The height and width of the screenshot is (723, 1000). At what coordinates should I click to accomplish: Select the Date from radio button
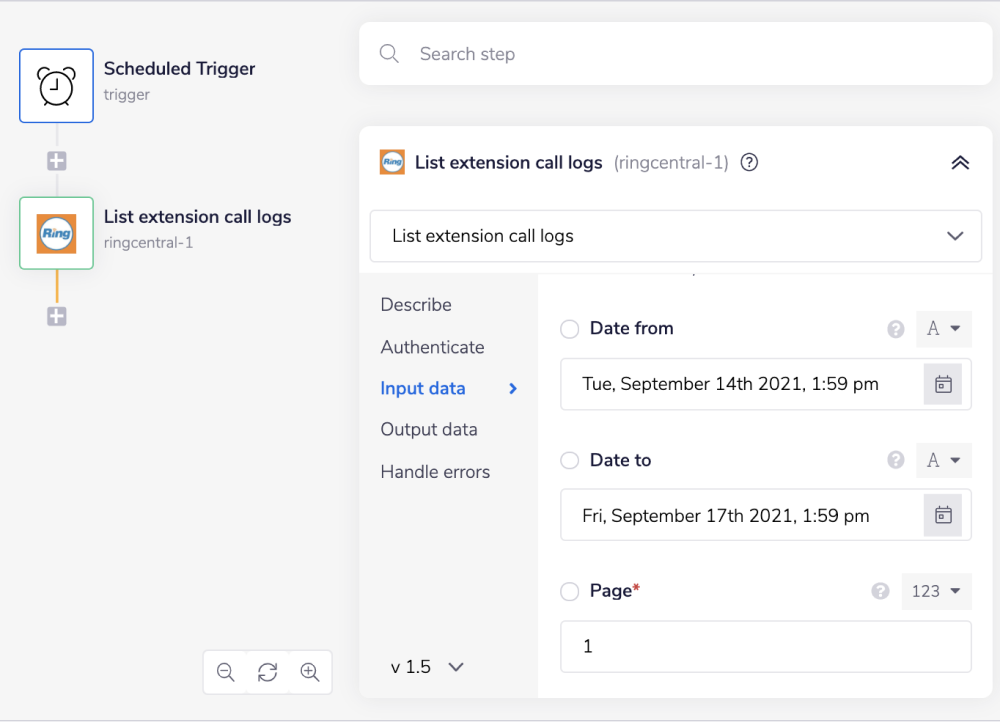tap(569, 328)
